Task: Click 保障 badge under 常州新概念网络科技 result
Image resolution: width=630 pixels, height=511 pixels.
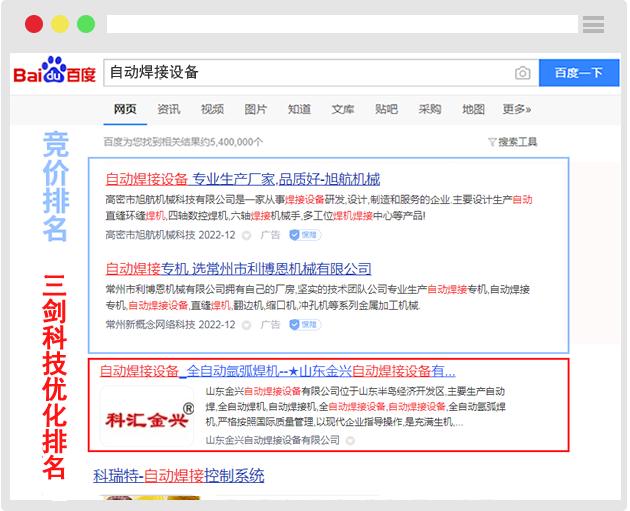Action: (305, 325)
